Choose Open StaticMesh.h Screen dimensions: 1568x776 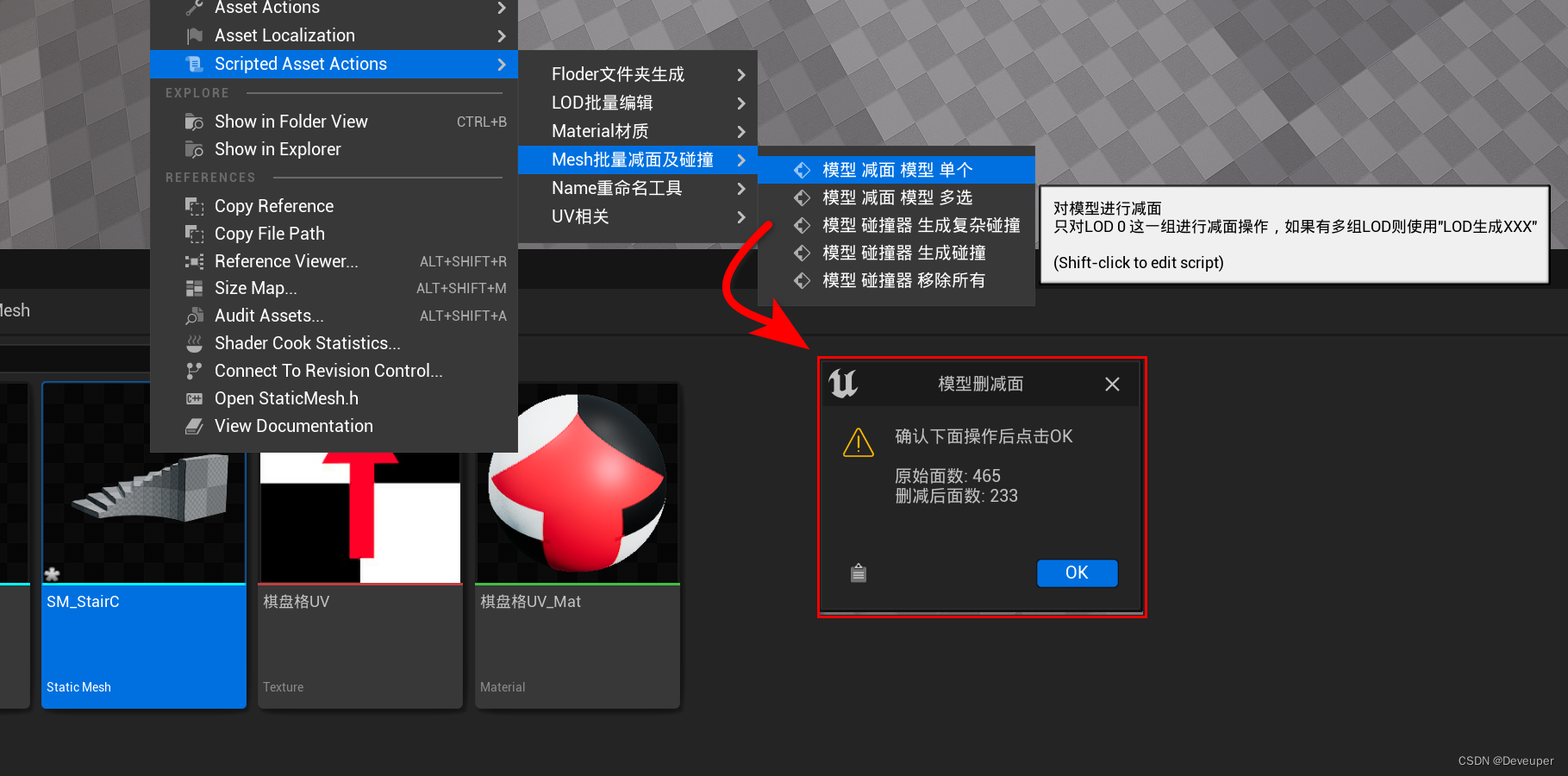point(334,398)
